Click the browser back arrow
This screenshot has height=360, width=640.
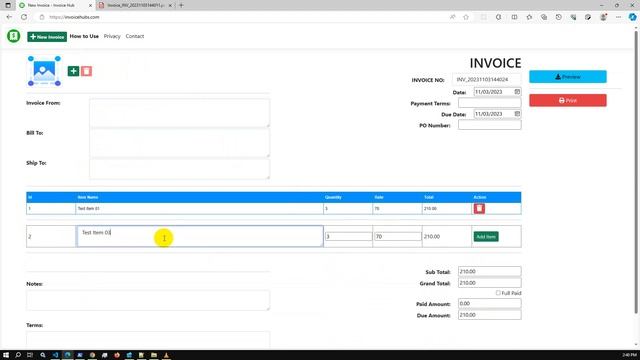coord(9,17)
